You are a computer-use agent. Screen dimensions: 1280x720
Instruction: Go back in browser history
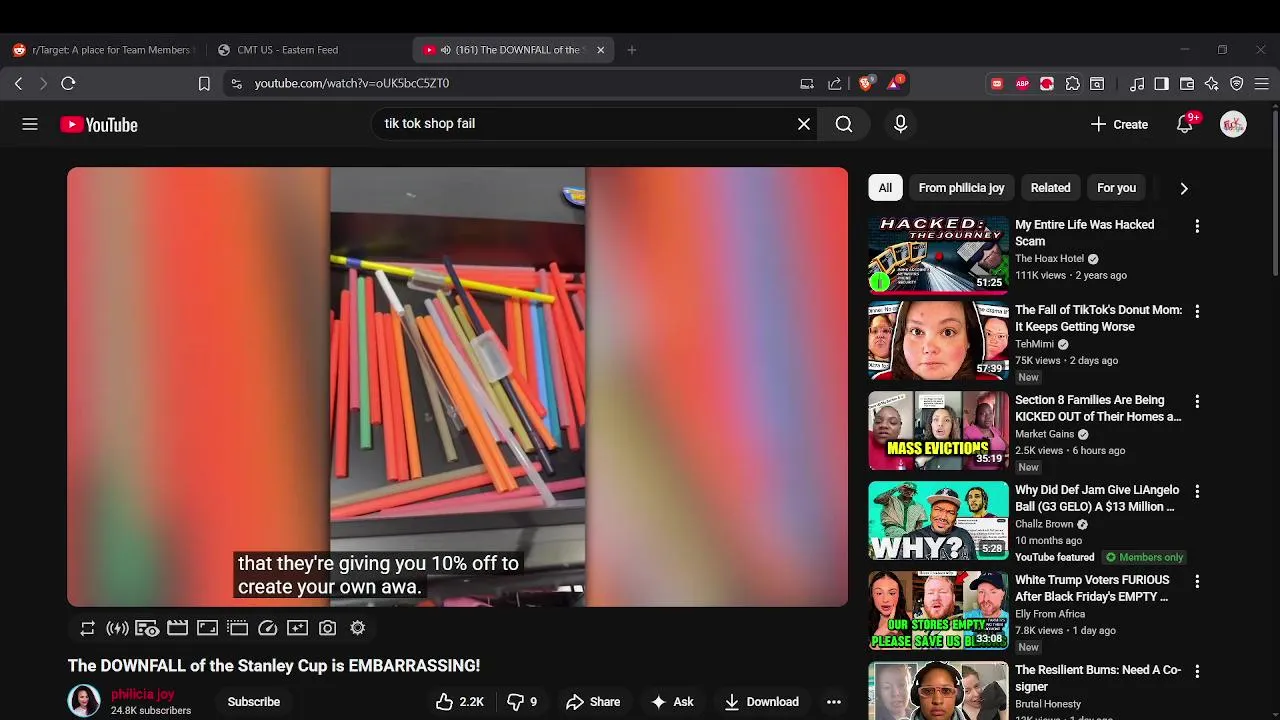coord(18,84)
